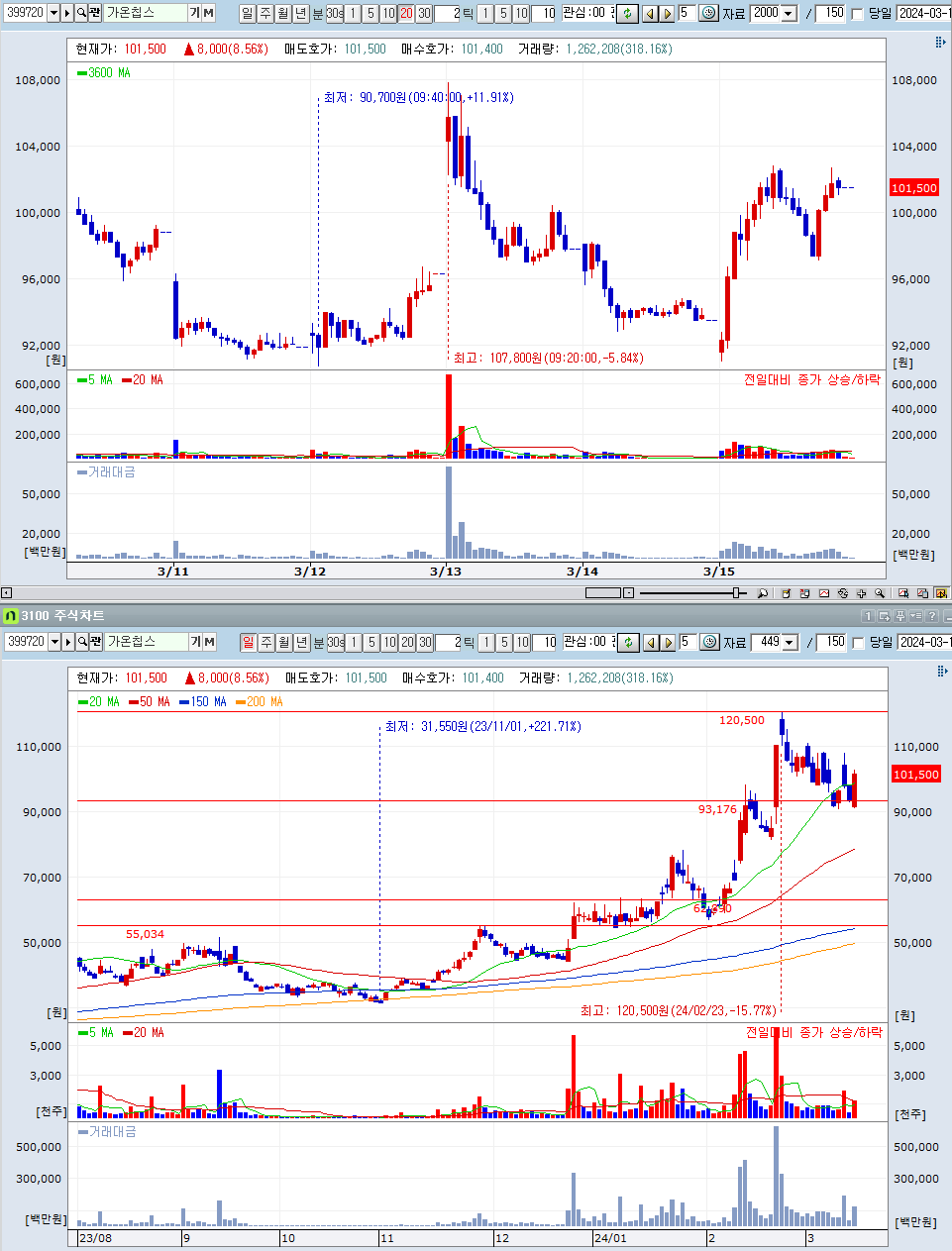Select 주 weekly period in 3100 주식차트 window
This screenshot has height=1251, width=952.
(265, 642)
